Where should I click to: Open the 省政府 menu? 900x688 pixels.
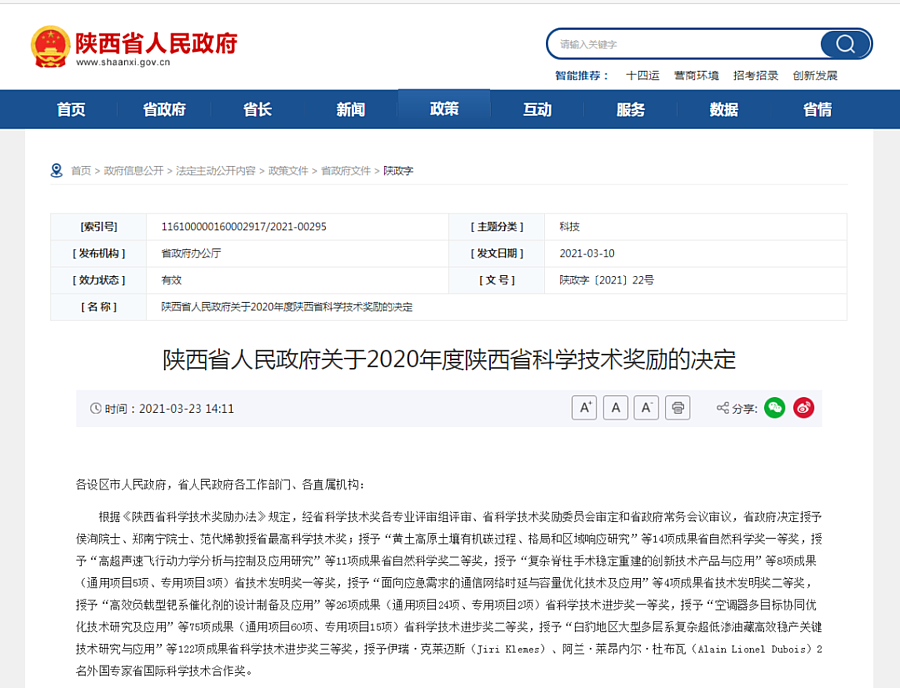click(163, 109)
